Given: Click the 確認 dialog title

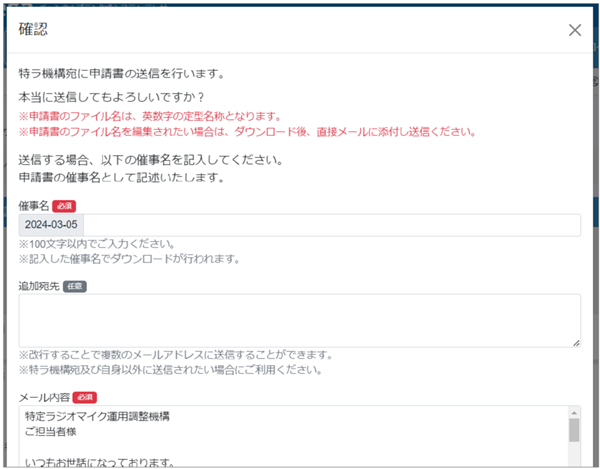Looking at the screenshot, I should [x=34, y=30].
